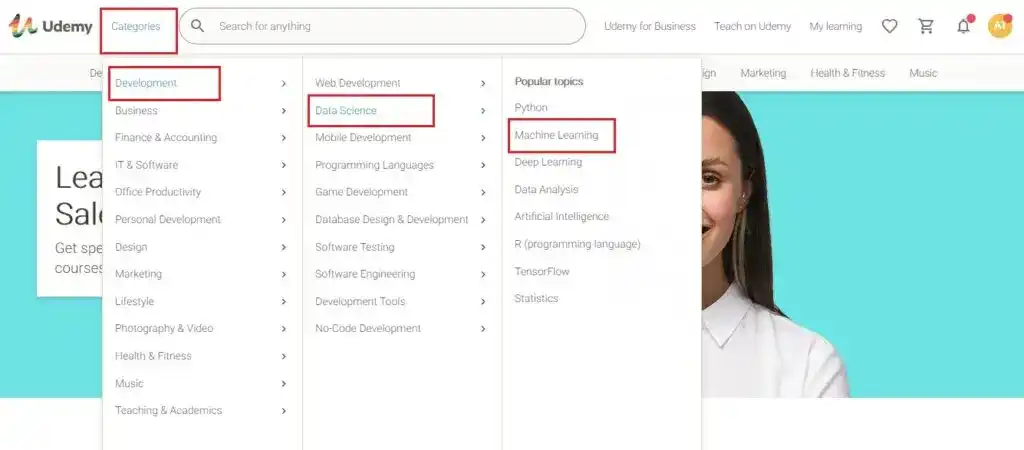1024x450 pixels.
Task: Select Development in the categories list
Action: (146, 83)
